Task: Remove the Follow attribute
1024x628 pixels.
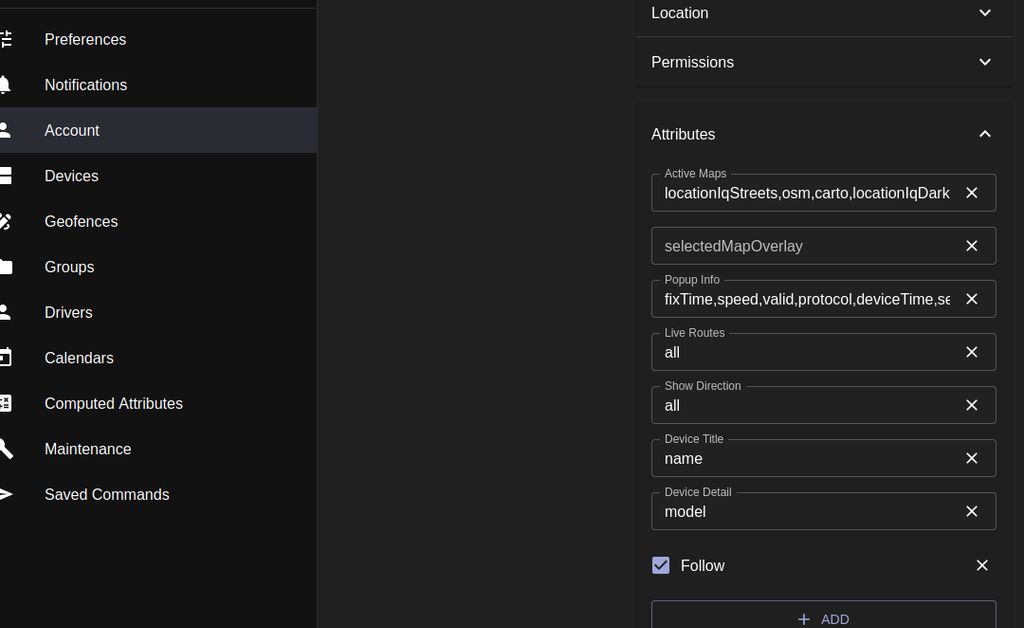Action: coord(982,566)
